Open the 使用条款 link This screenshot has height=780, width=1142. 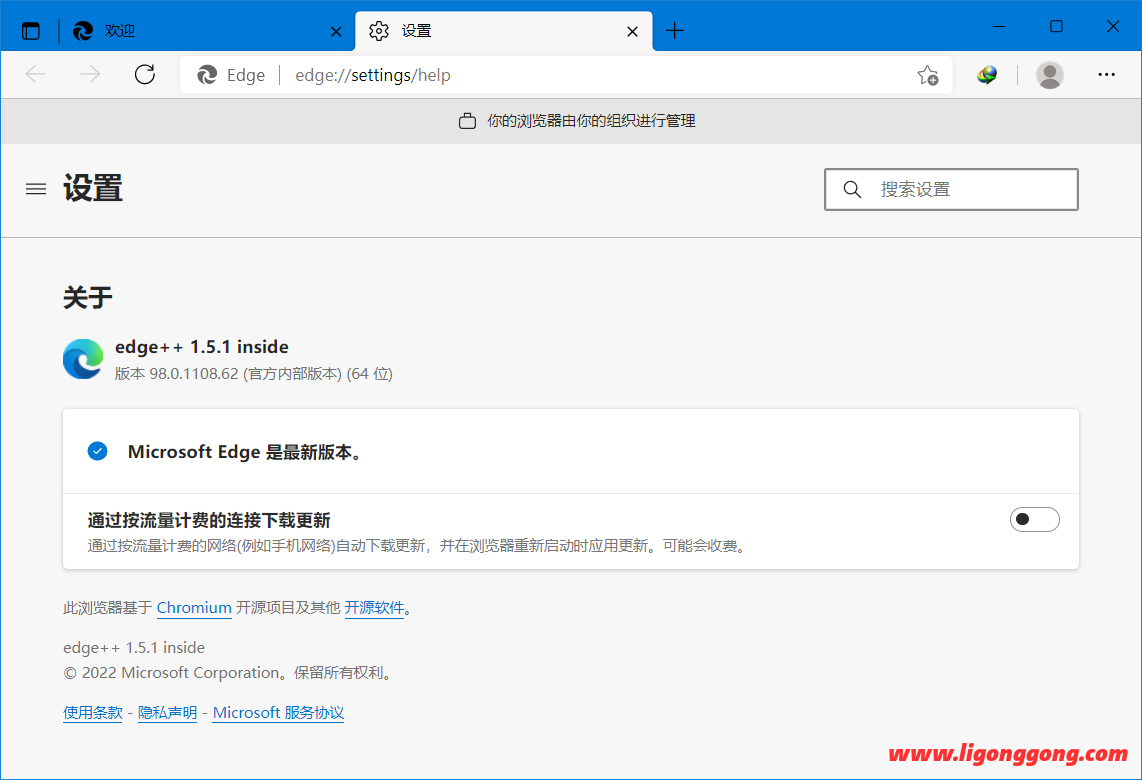coord(92,712)
